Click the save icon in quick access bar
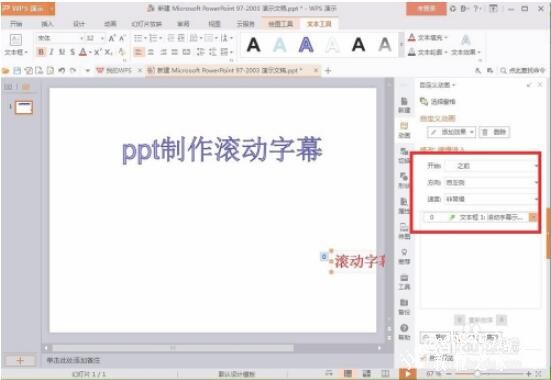The width and height of the screenshot is (551, 380). [x=17, y=71]
